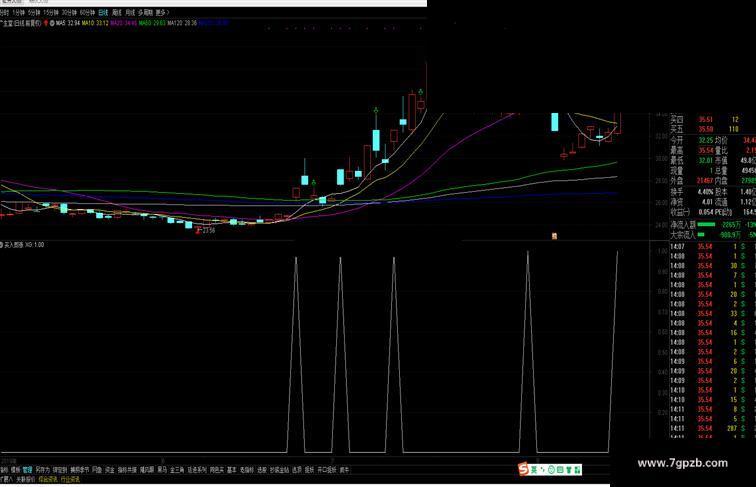Viewport: 756px width, 487px height.
Task: Switch to the 30分钟 period tab
Action: [x=69, y=13]
